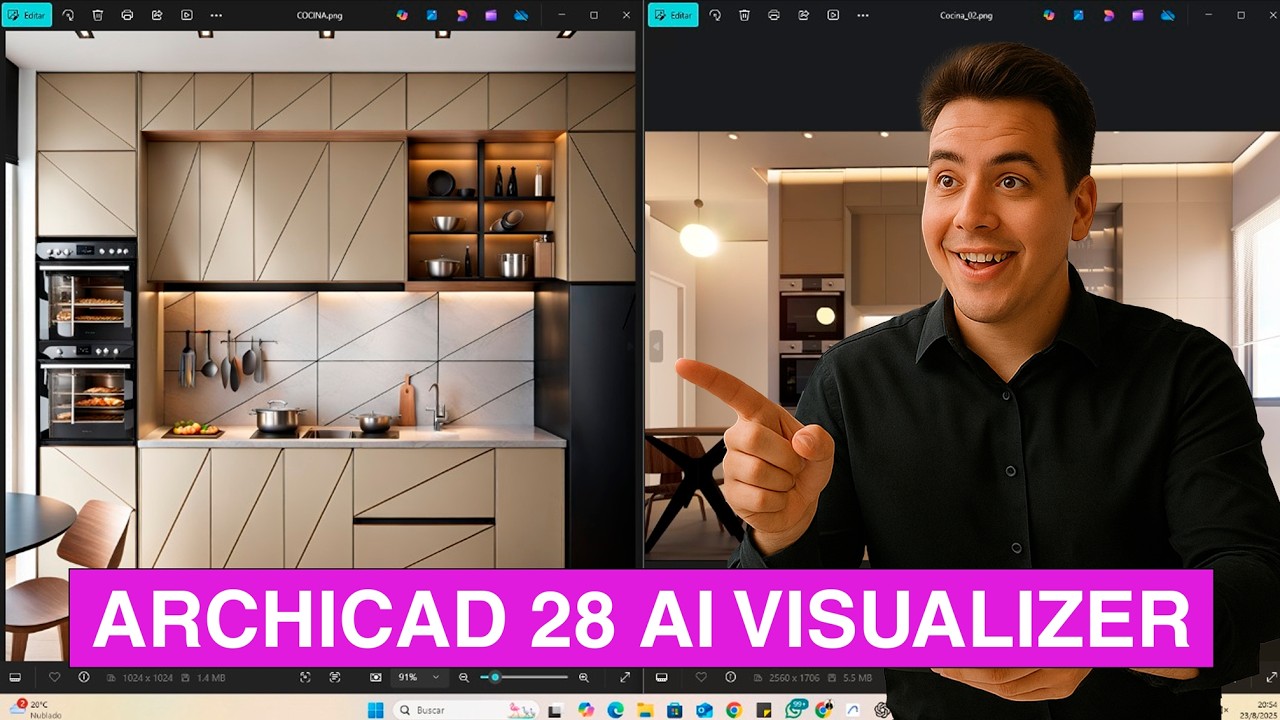1280x720 pixels.
Task: Click the Buscar taskbar search box
Action: (467, 710)
